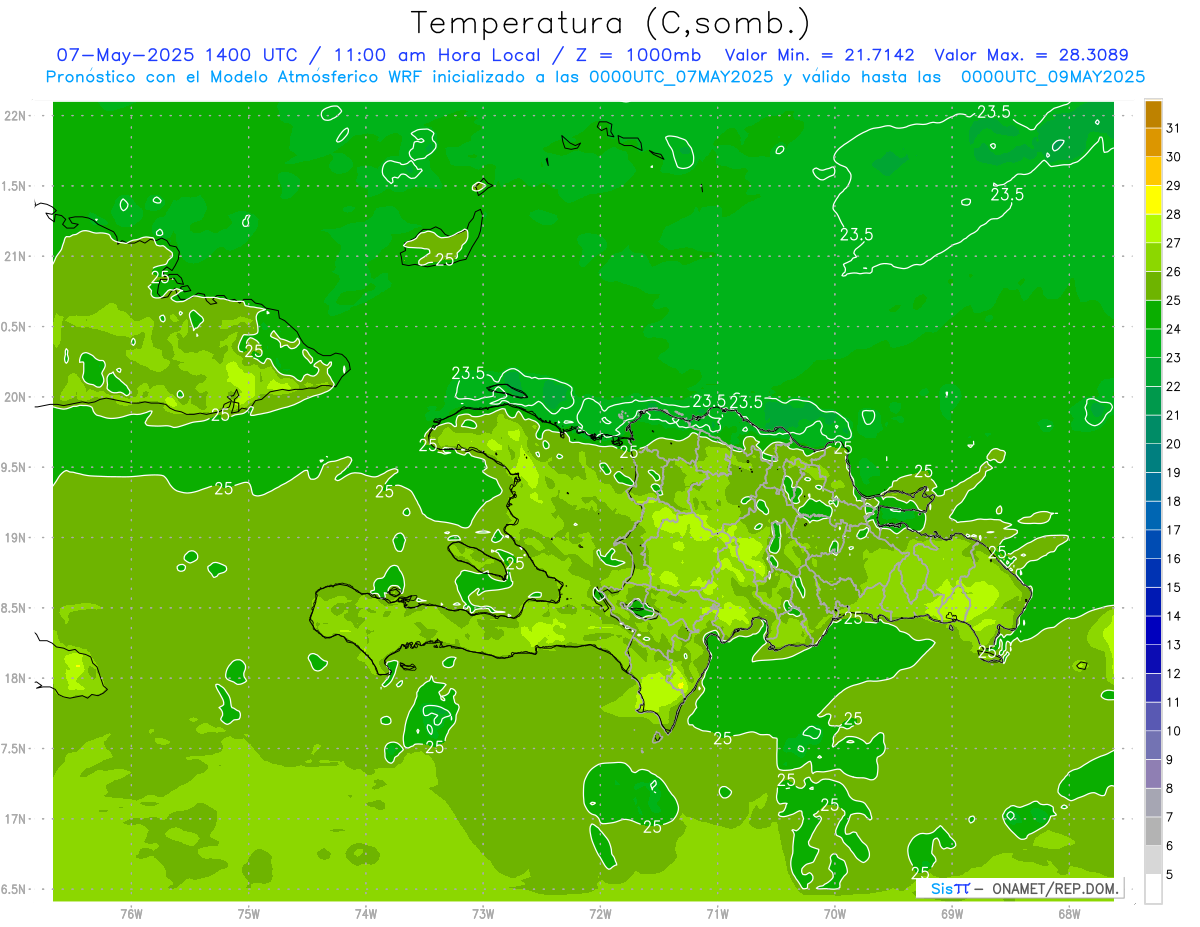Image resolution: width=1200 pixels, height=927 pixels.
Task: Click the longitude label "73W"
Action: point(483,914)
